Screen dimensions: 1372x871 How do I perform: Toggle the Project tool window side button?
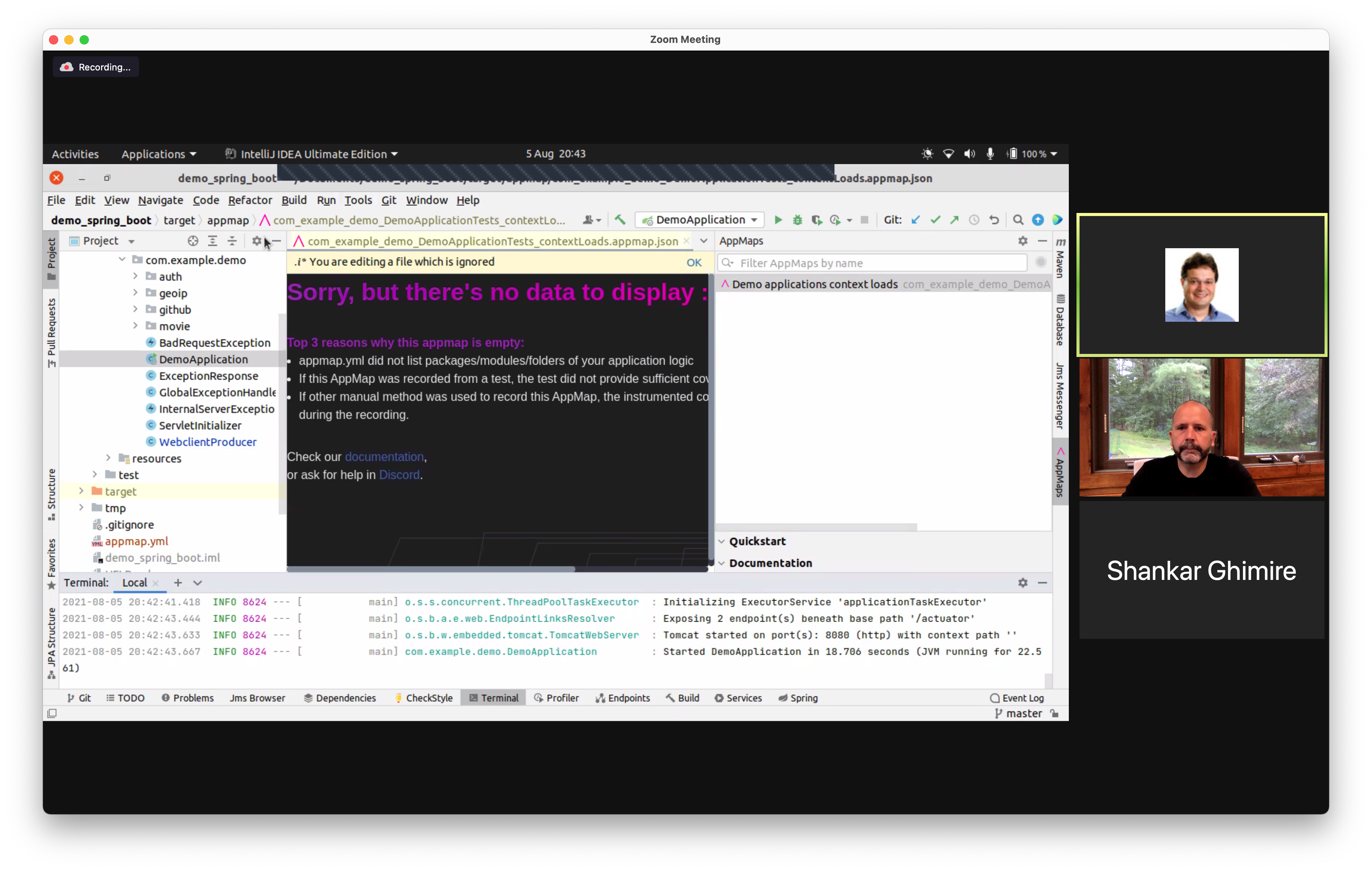(51, 259)
